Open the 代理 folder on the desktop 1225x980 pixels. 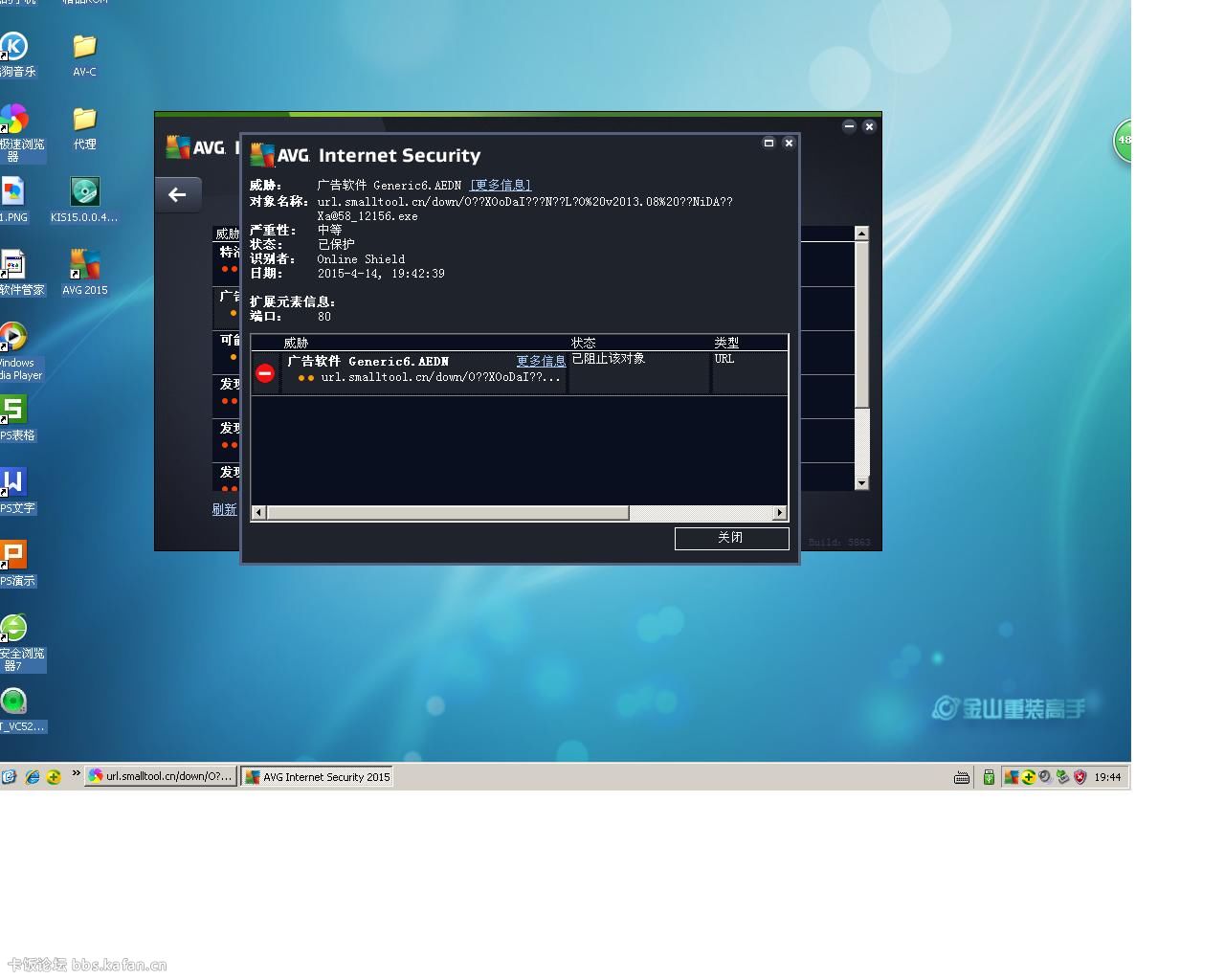pos(84,128)
